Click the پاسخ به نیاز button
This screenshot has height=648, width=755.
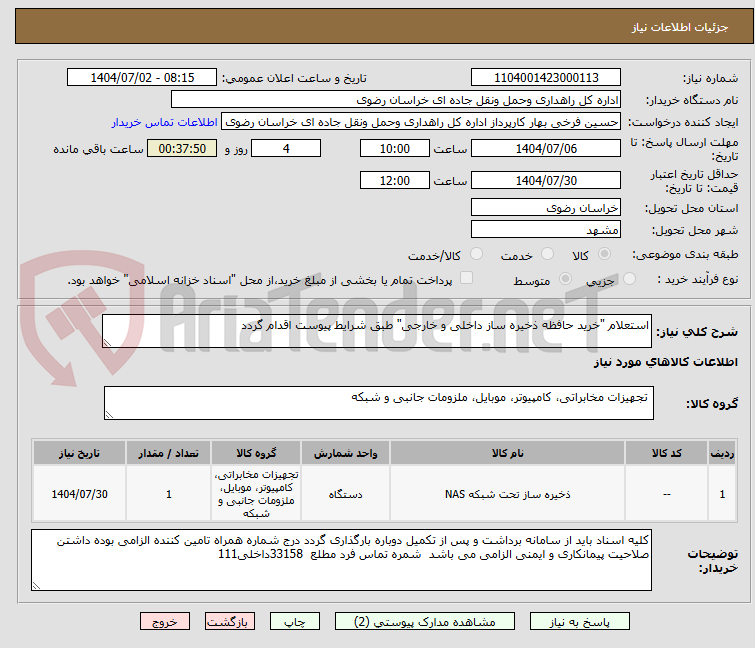(x=580, y=621)
